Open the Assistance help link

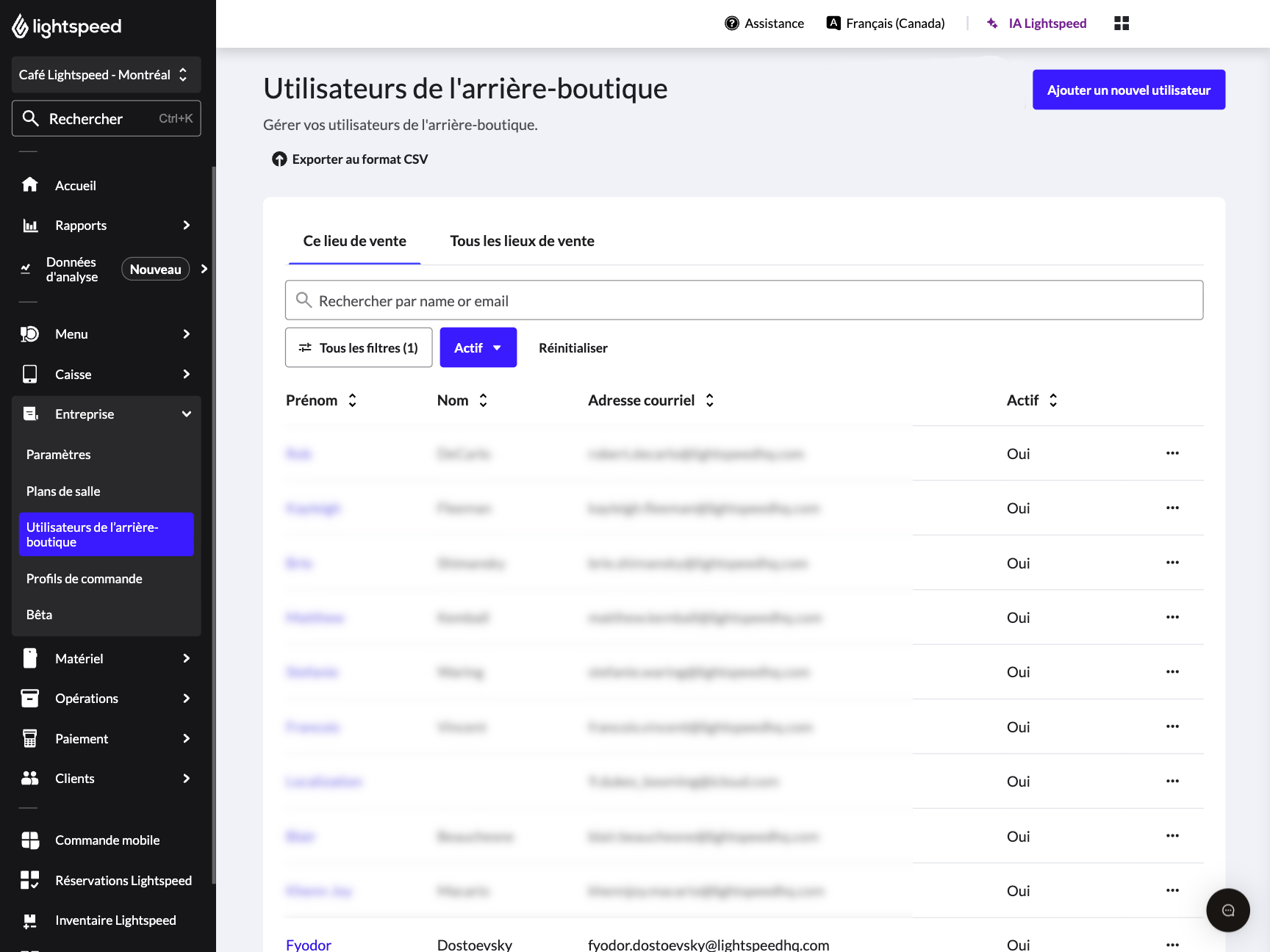click(x=764, y=24)
